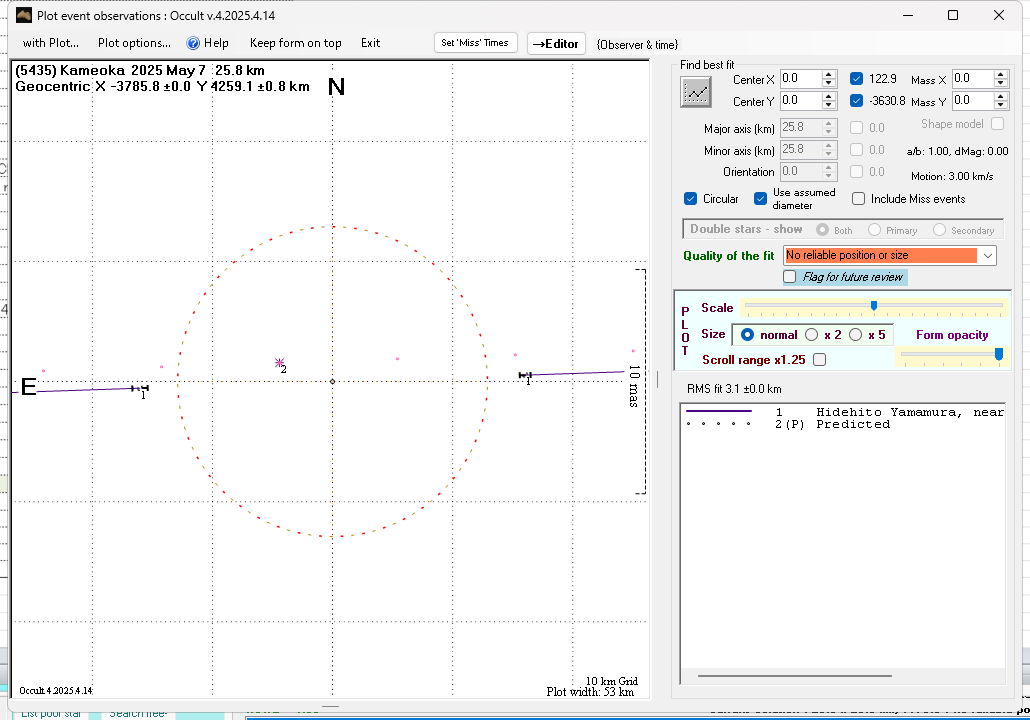Click the Occult app icon in title bar
The width and height of the screenshot is (1030, 720).
coord(24,15)
